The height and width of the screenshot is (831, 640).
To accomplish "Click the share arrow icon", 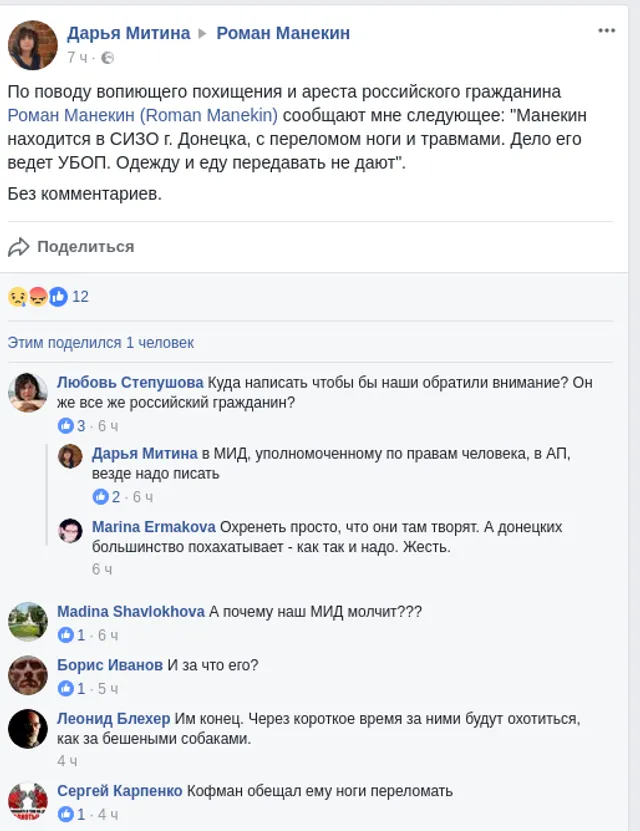I will pos(19,246).
